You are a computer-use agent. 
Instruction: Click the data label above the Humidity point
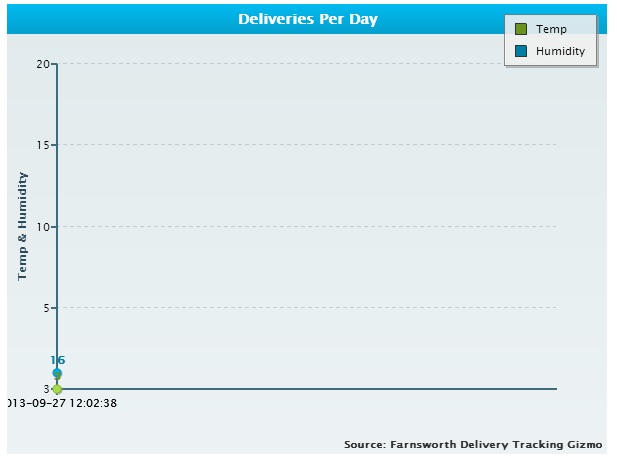point(58,360)
